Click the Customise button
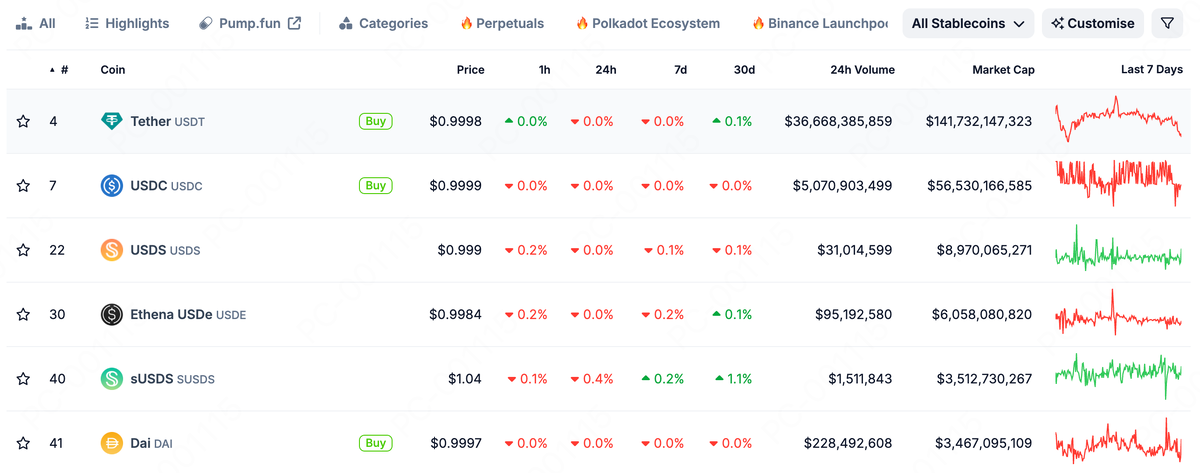Image resolution: width=1200 pixels, height=473 pixels. click(1092, 23)
